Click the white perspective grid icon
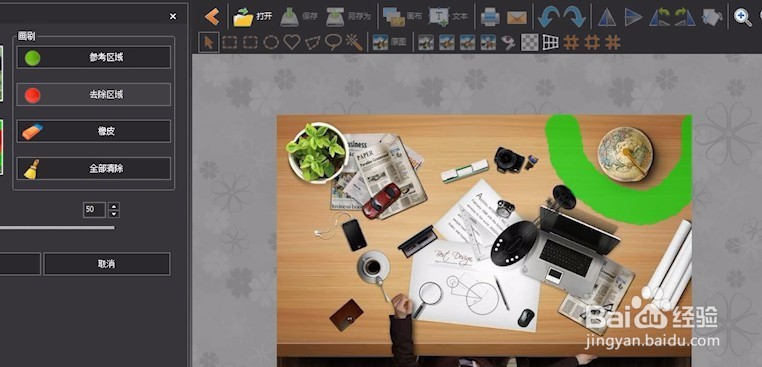 point(551,42)
